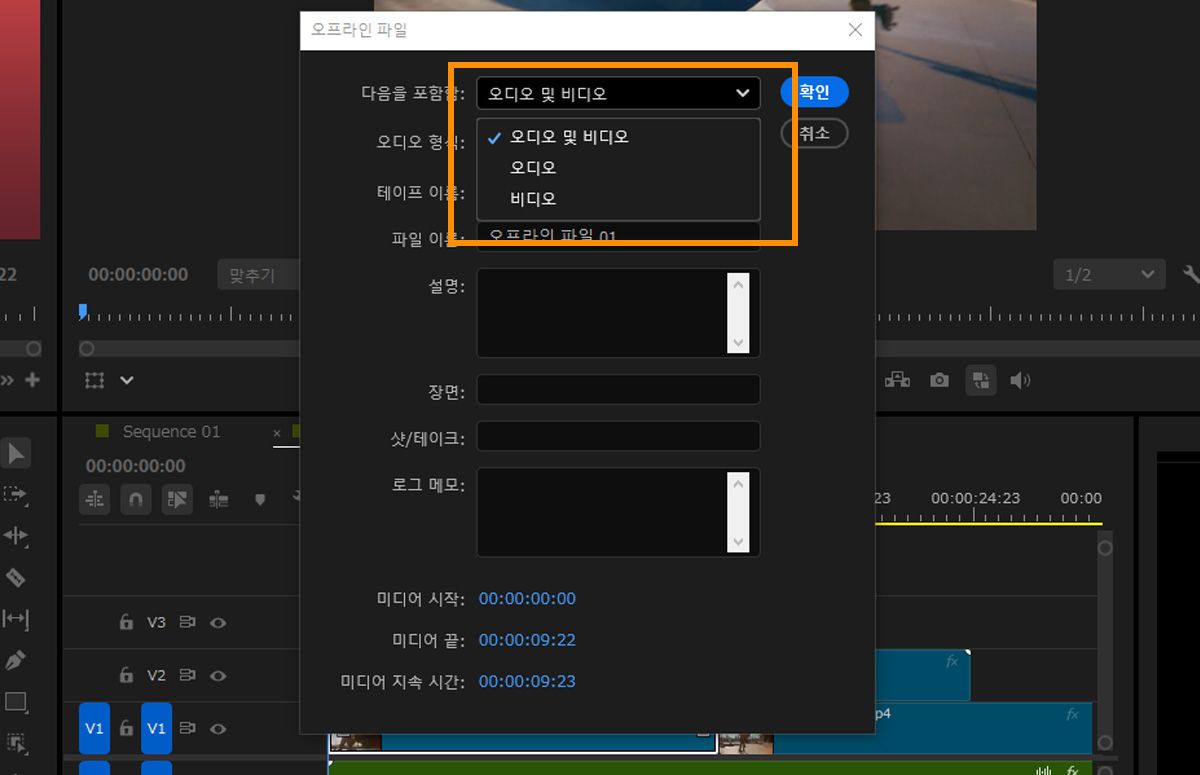1200x775 pixels.
Task: Click the 확인 button
Action: pos(814,92)
